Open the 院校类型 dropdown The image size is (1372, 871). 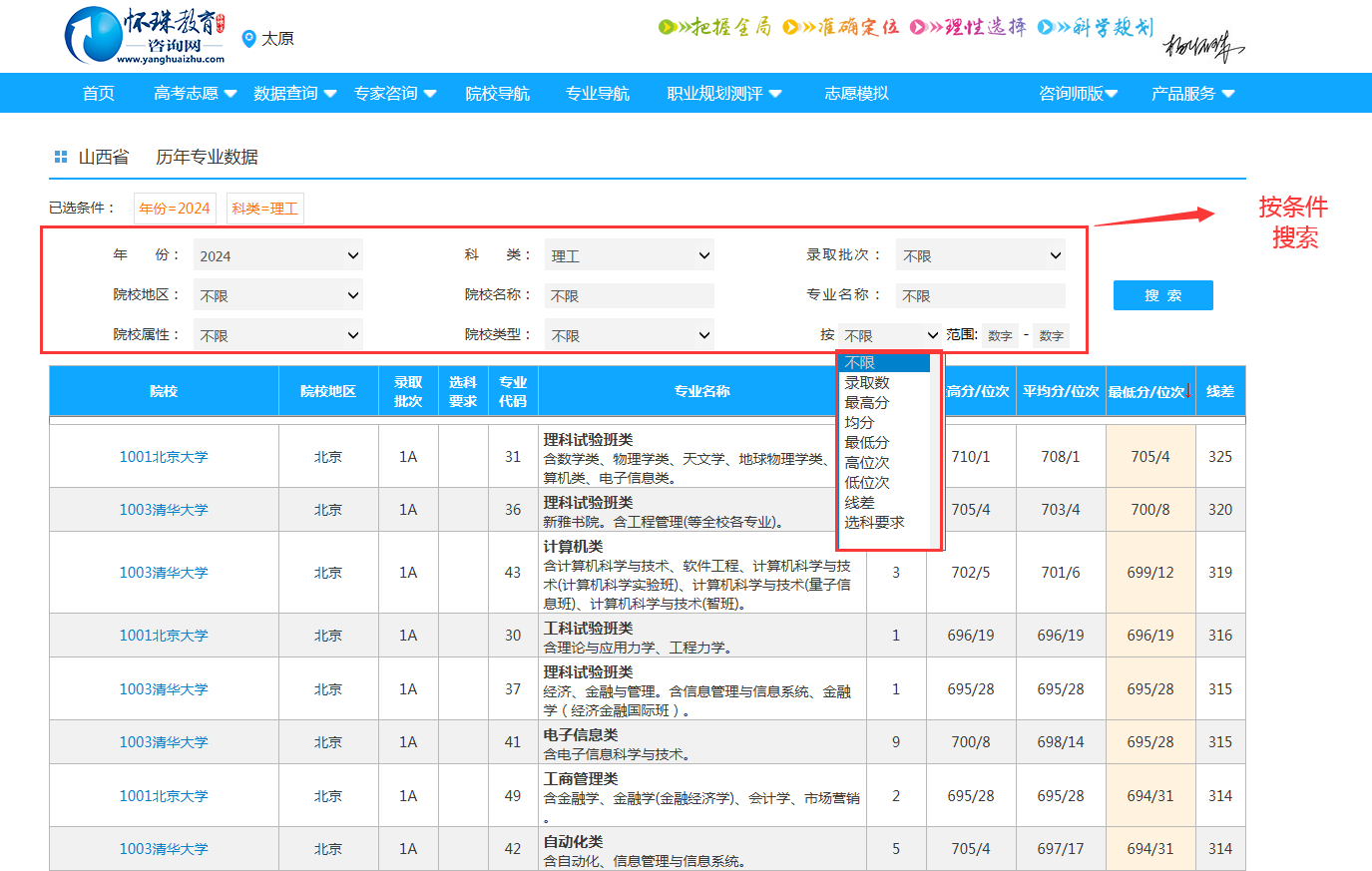pos(630,335)
